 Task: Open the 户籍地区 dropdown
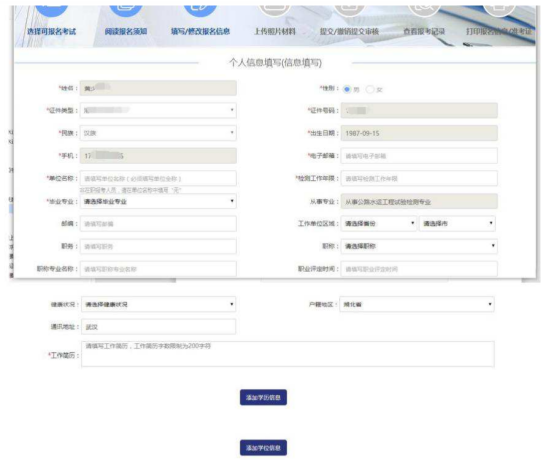click(417, 304)
